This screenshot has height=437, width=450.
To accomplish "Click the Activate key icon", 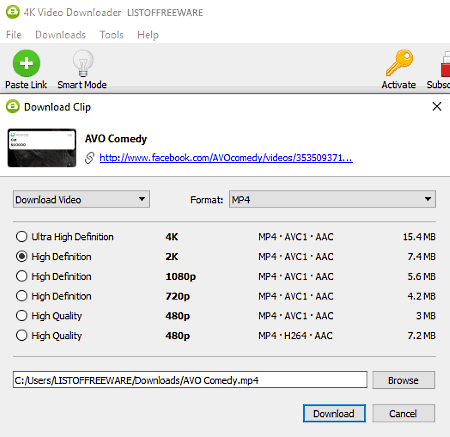I will [399, 63].
